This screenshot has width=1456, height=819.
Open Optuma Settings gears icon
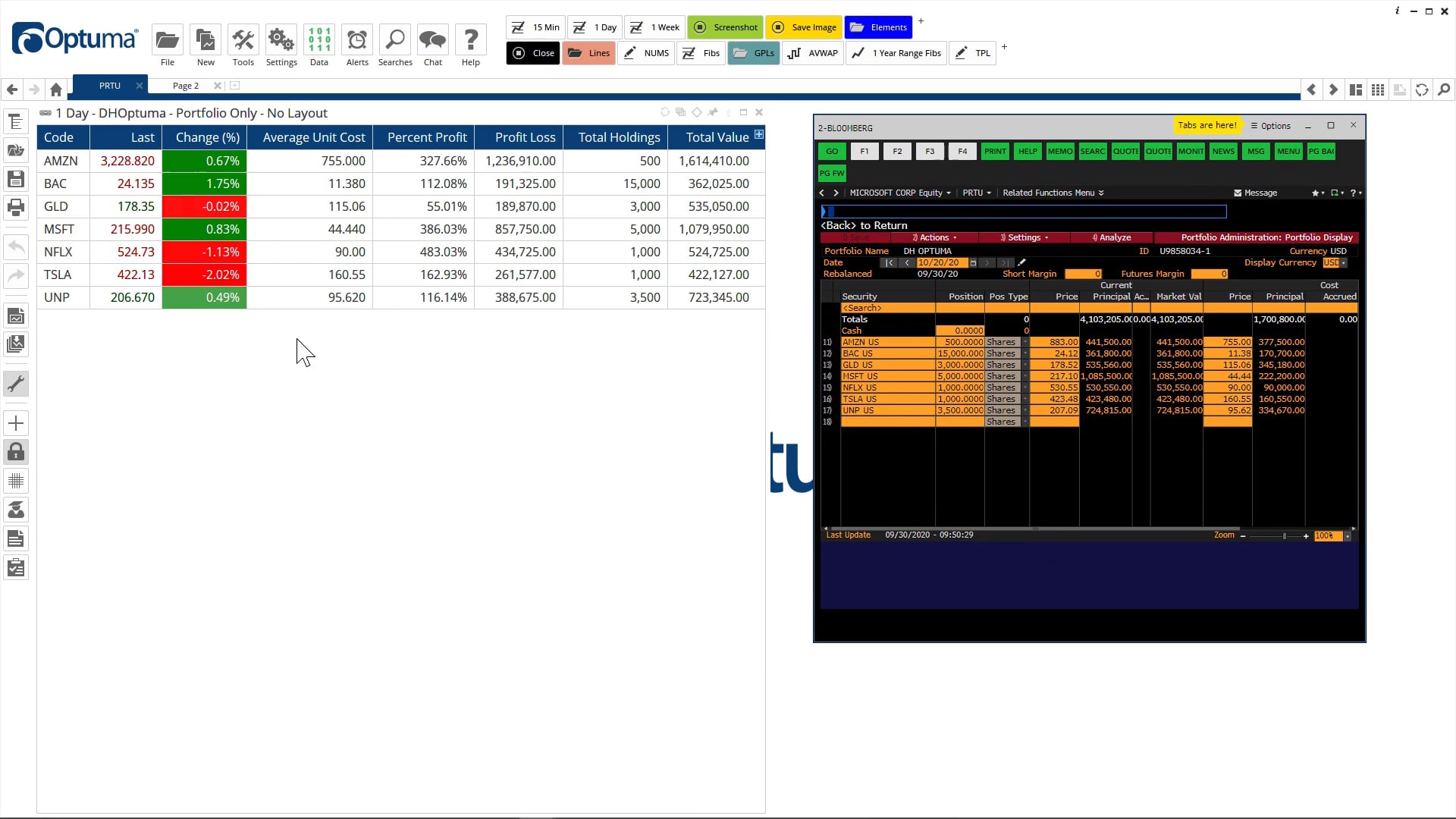[x=281, y=40]
